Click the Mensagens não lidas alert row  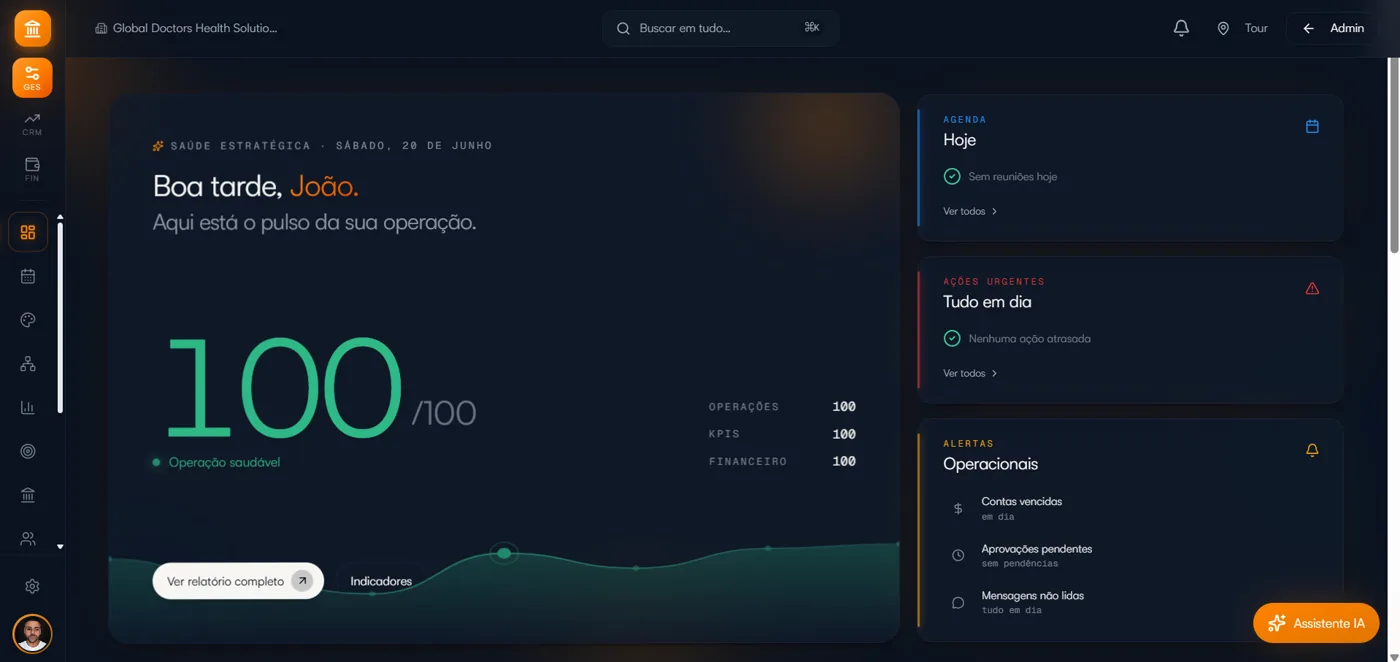[x=1130, y=602]
